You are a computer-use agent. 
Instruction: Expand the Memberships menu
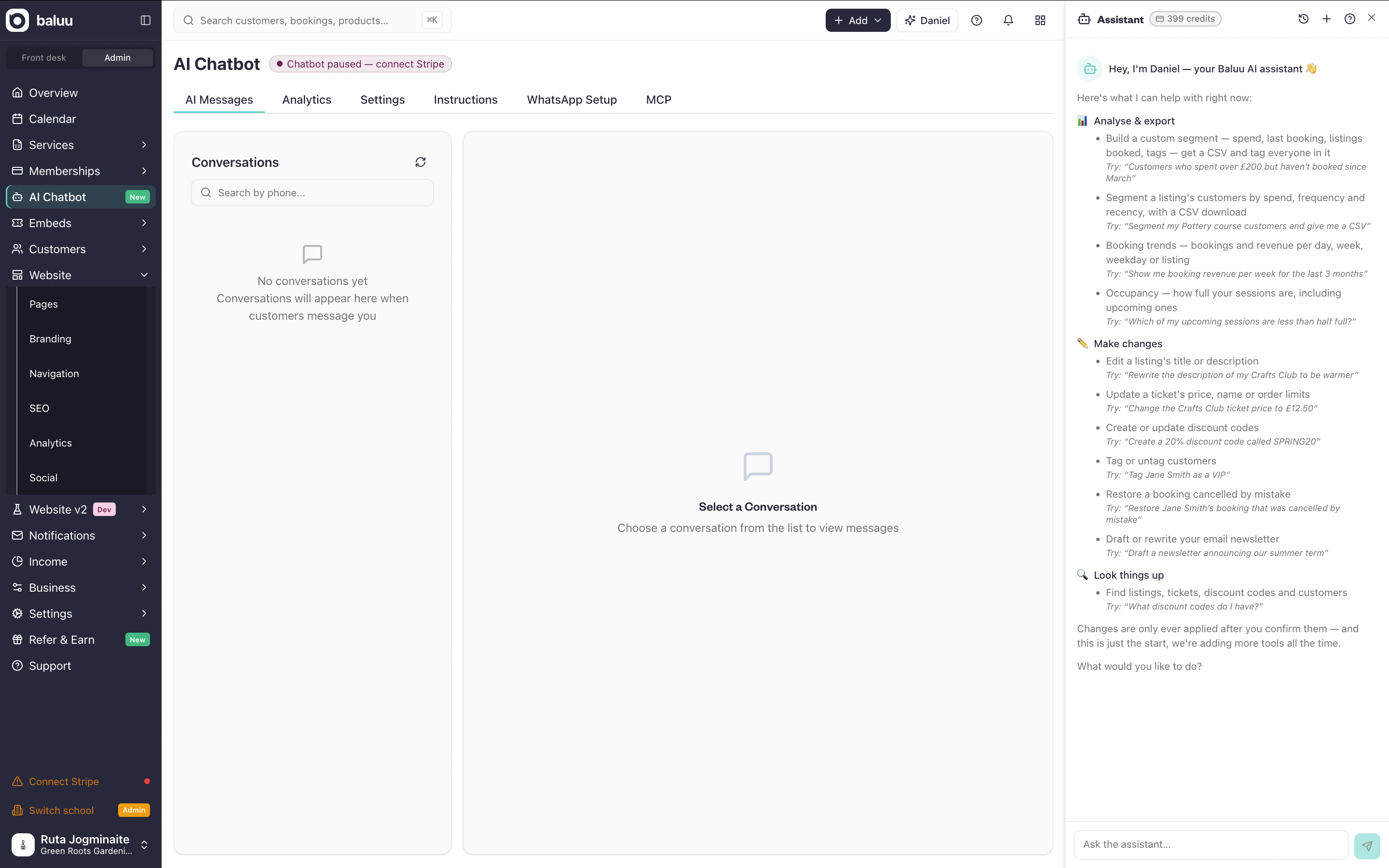81,171
